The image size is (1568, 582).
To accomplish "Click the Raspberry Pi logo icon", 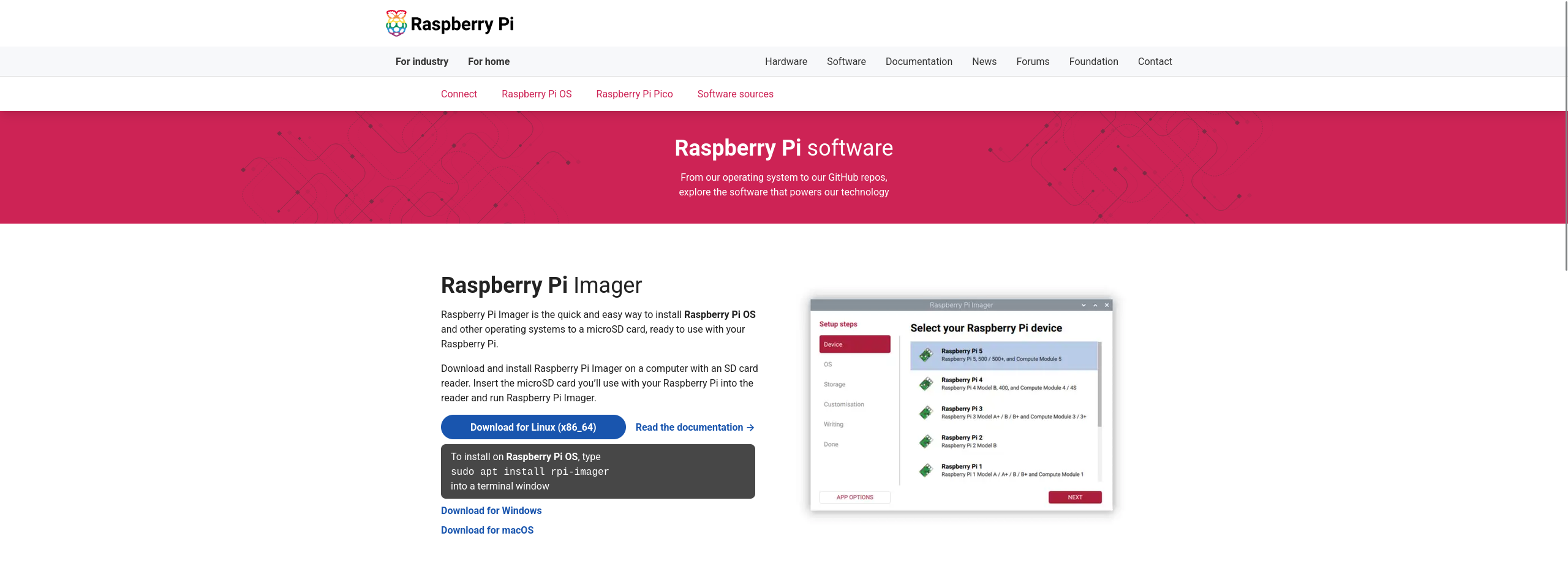I will pyautogui.click(x=396, y=23).
